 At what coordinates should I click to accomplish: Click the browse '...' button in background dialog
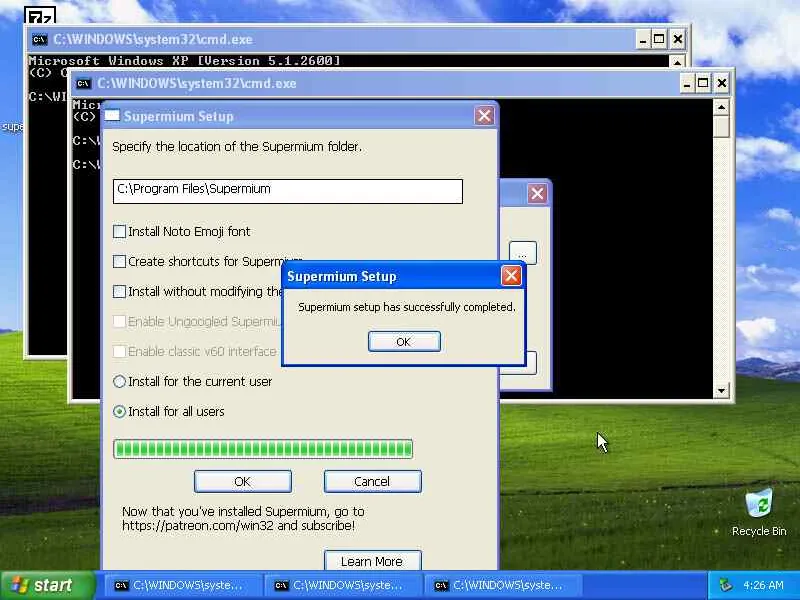[522, 253]
